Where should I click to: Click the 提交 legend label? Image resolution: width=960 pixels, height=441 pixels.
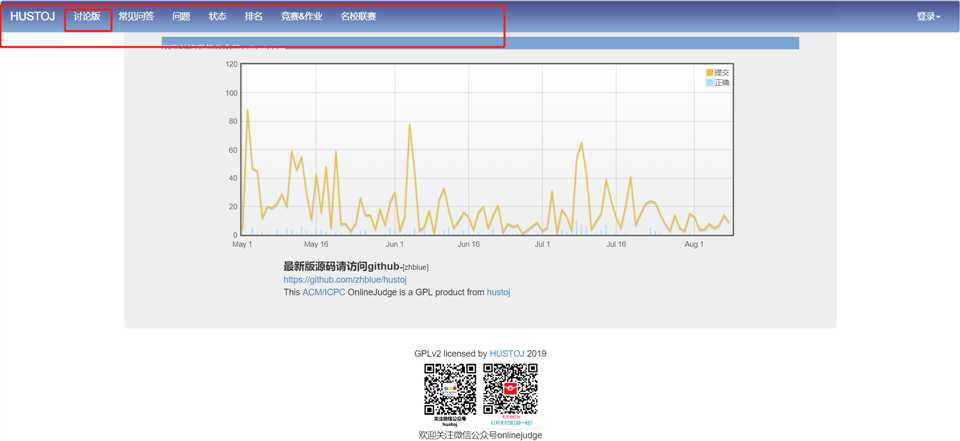[x=722, y=72]
